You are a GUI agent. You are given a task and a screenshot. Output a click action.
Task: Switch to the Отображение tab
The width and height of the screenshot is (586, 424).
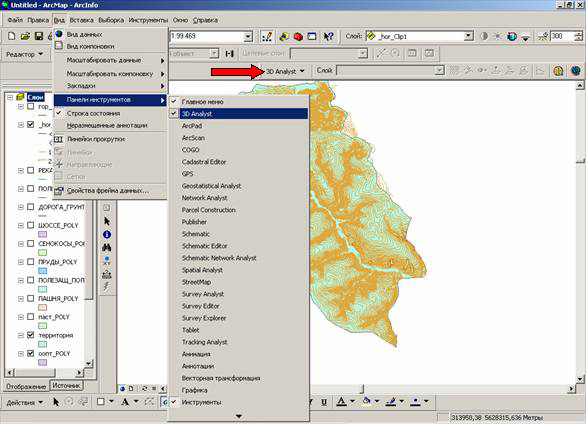click(x=26, y=386)
